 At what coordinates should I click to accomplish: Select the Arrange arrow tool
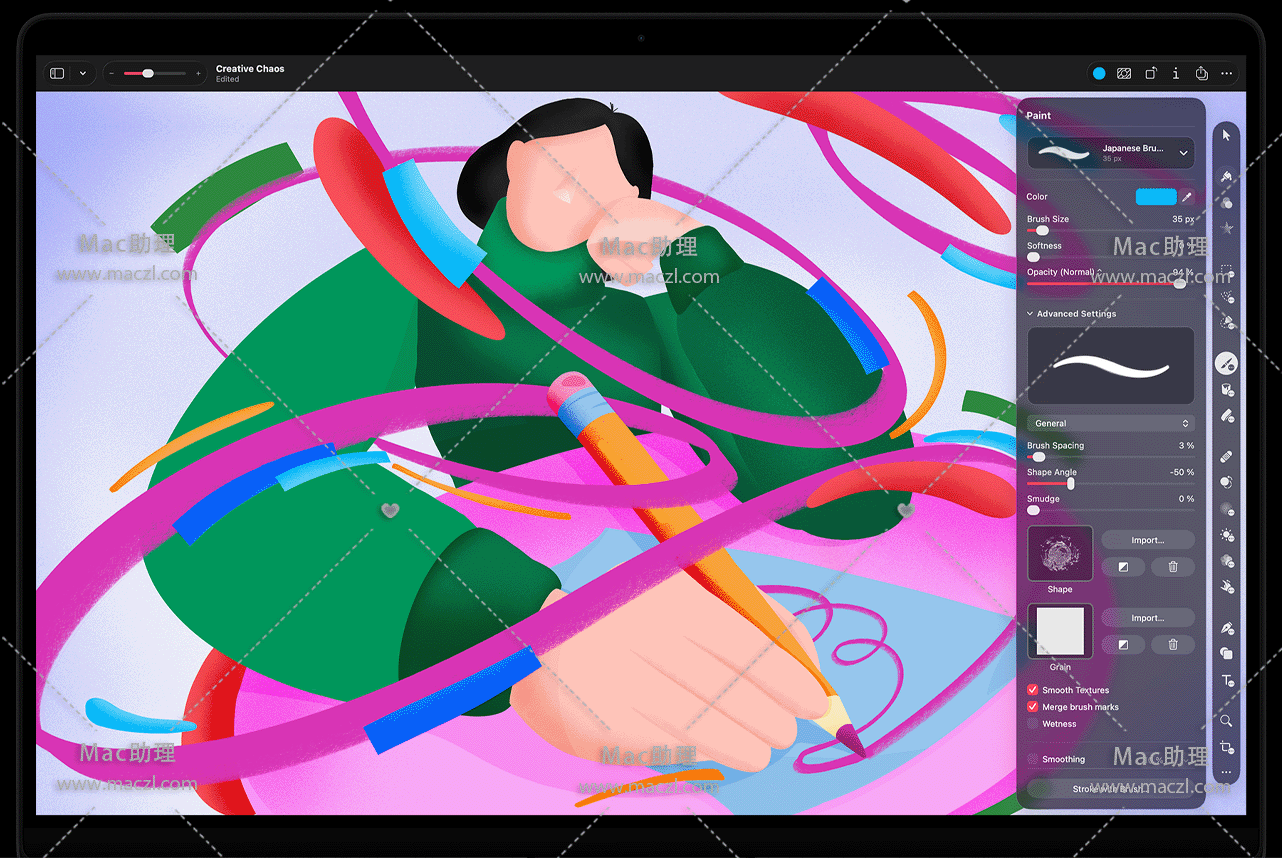click(1227, 136)
